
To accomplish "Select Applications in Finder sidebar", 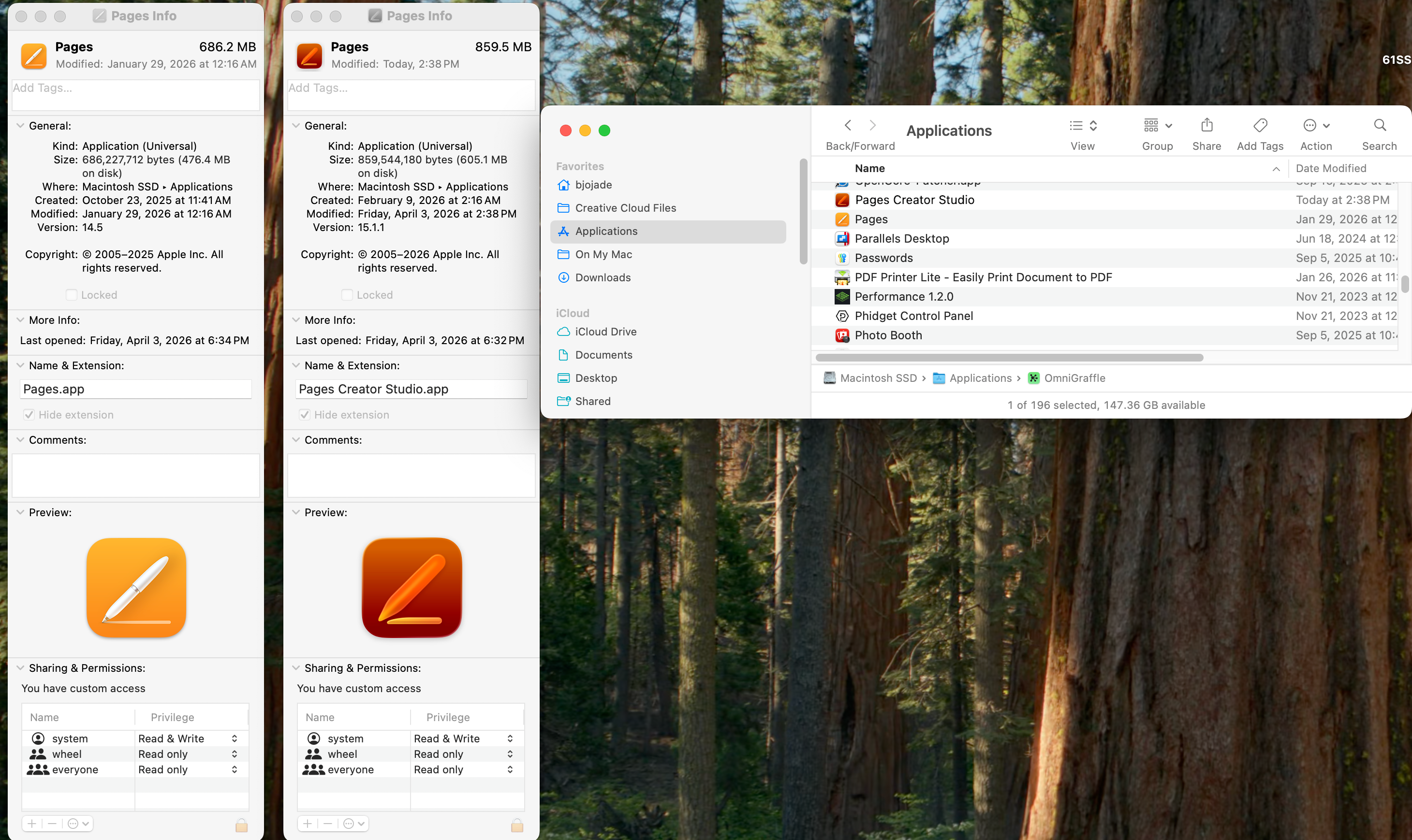I will (668, 232).
